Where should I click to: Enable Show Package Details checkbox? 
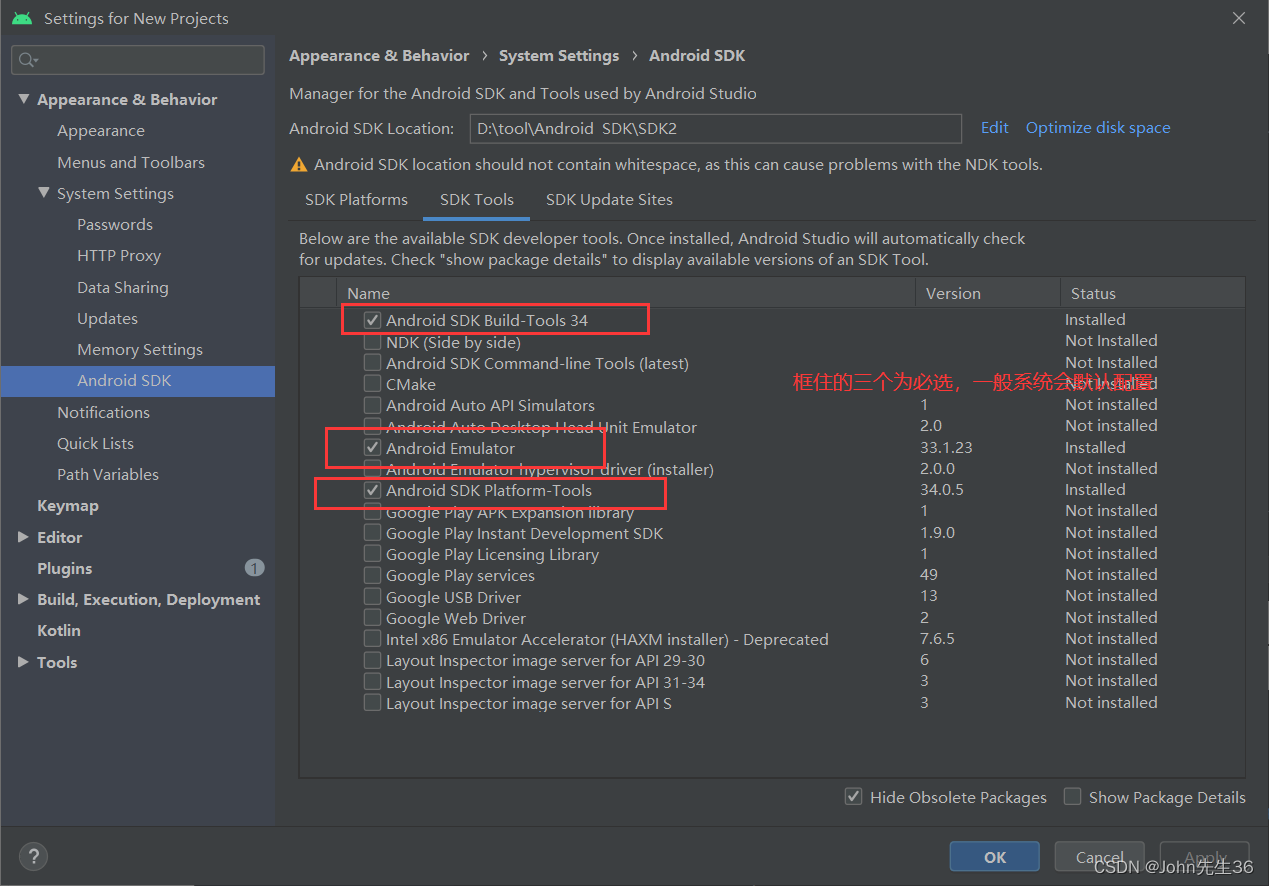(x=1072, y=797)
